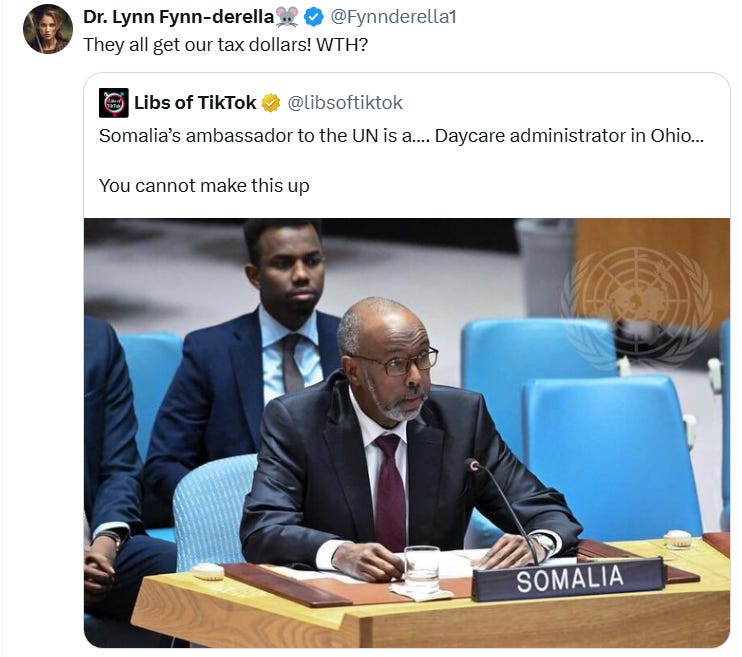Click the maroon tie of the speaker
The width and height of the screenshot is (742, 657).
(x=390, y=492)
